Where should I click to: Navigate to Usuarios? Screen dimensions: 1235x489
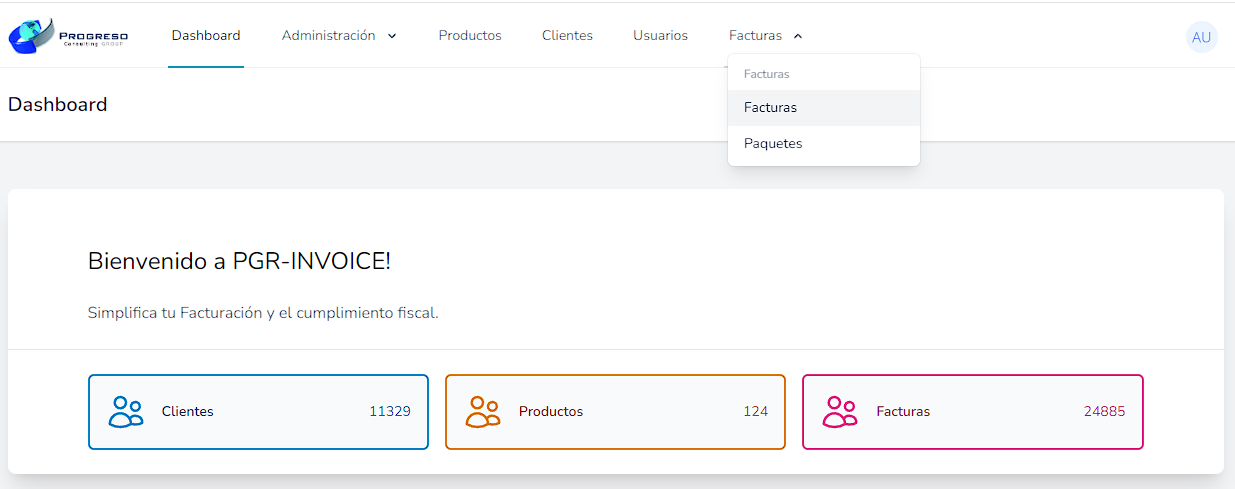point(660,36)
